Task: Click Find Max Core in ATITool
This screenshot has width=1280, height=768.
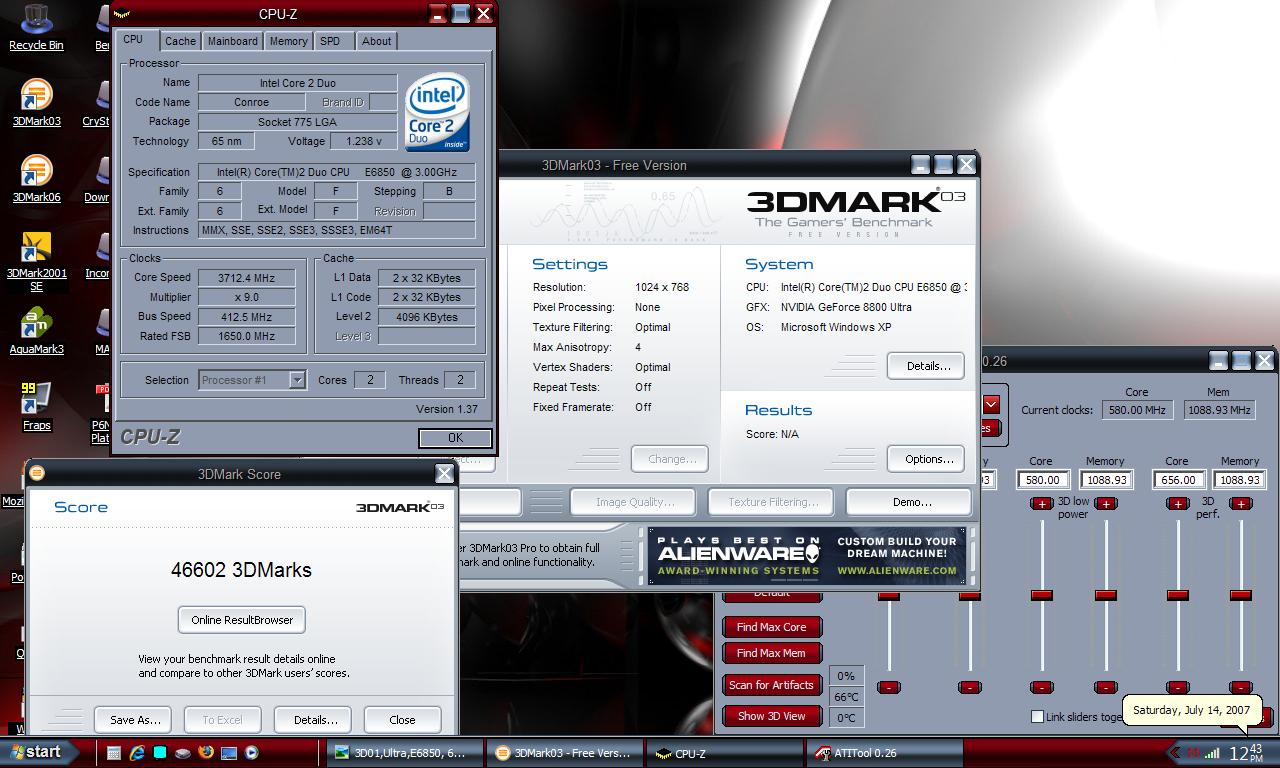Action: pos(772,627)
